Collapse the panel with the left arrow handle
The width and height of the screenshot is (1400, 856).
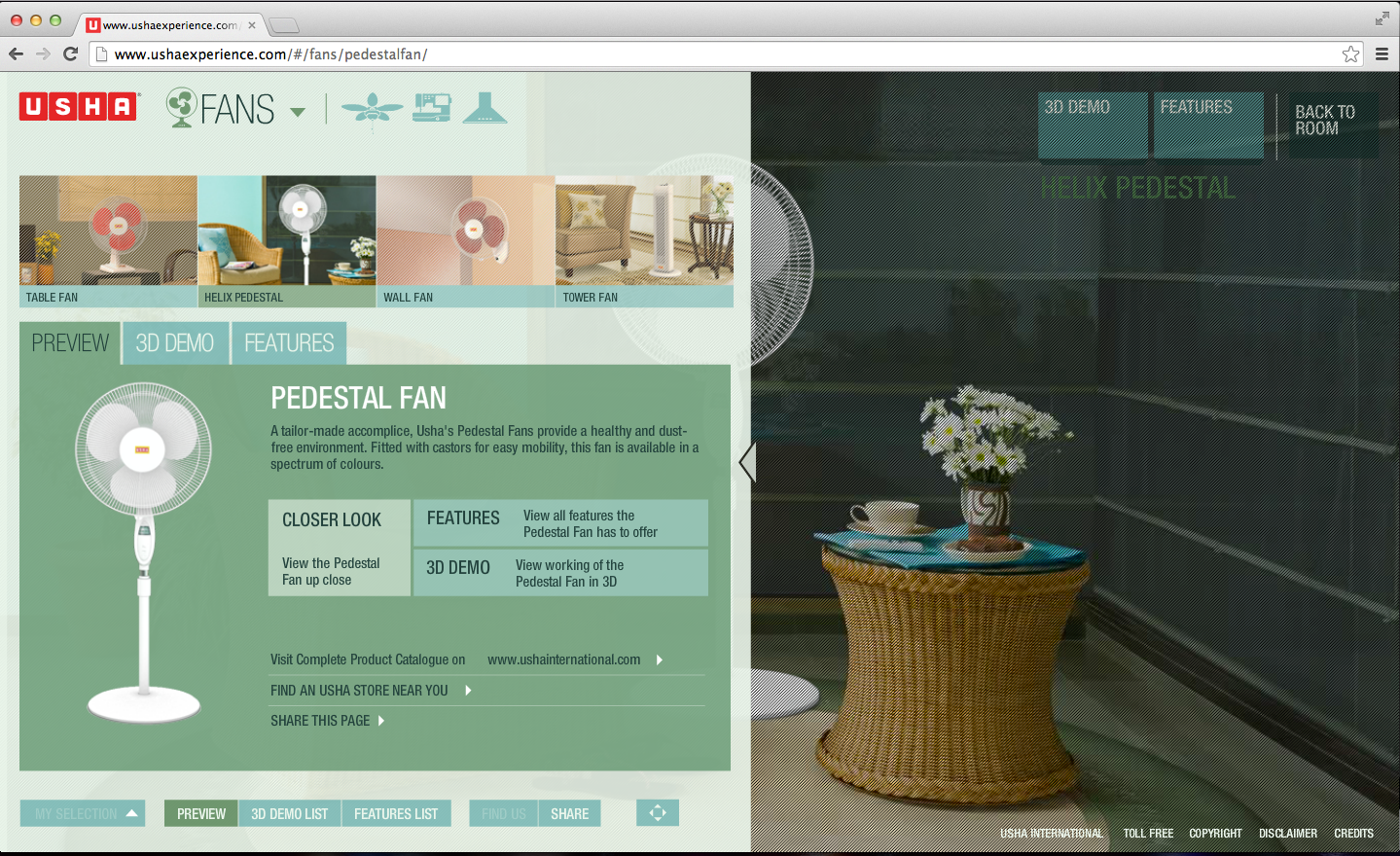747,461
